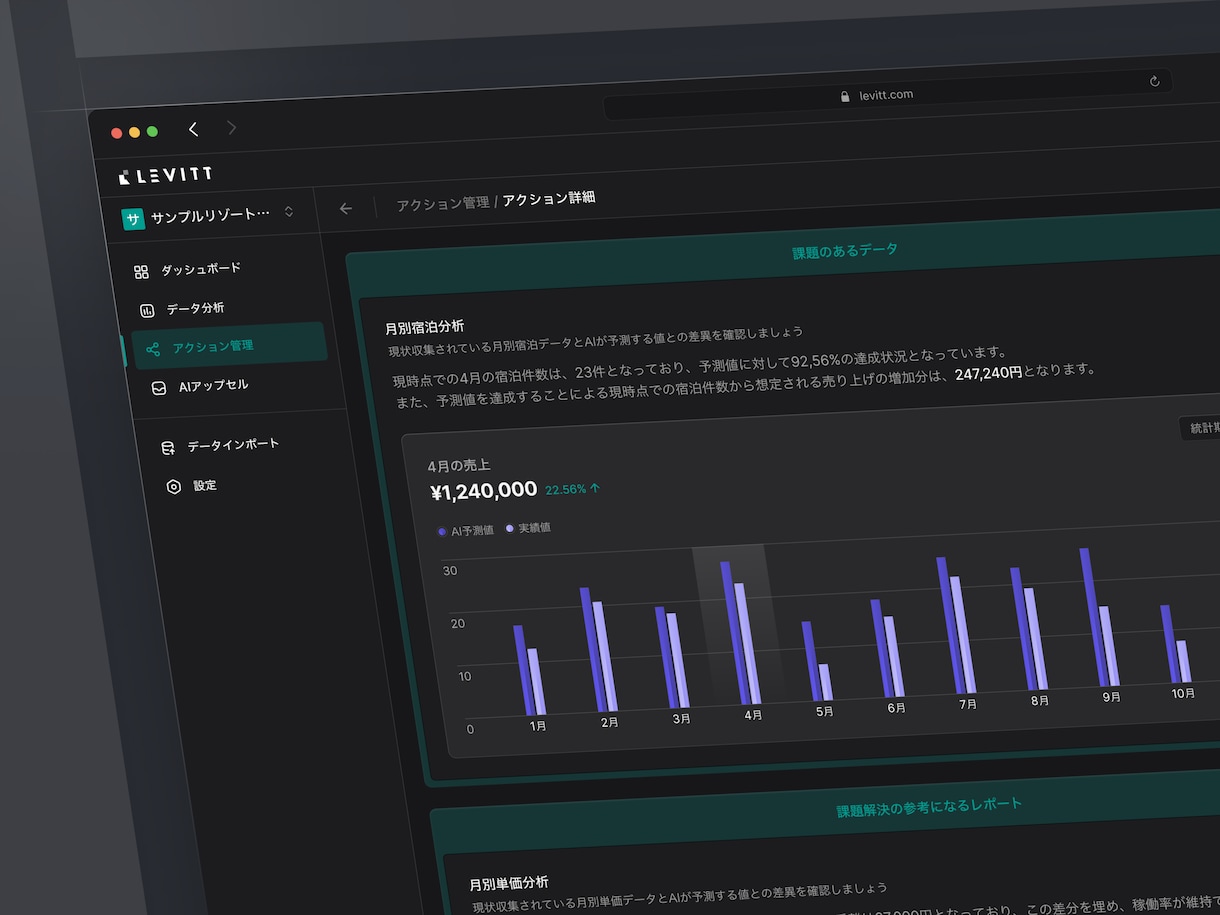
Task: Click the 1月 axis label
Action: click(538, 726)
